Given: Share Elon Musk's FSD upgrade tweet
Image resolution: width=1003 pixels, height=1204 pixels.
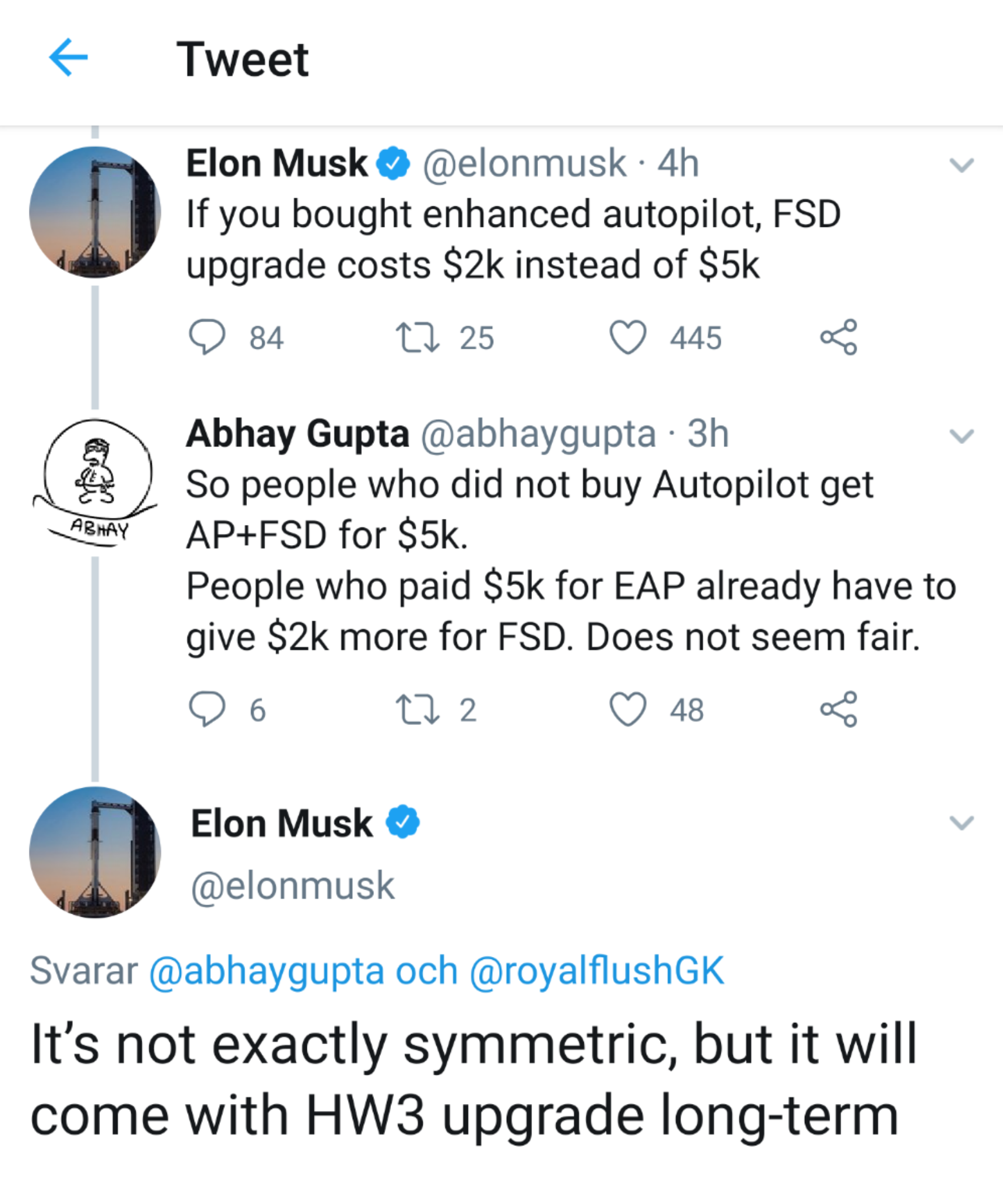Looking at the screenshot, I should [x=839, y=337].
